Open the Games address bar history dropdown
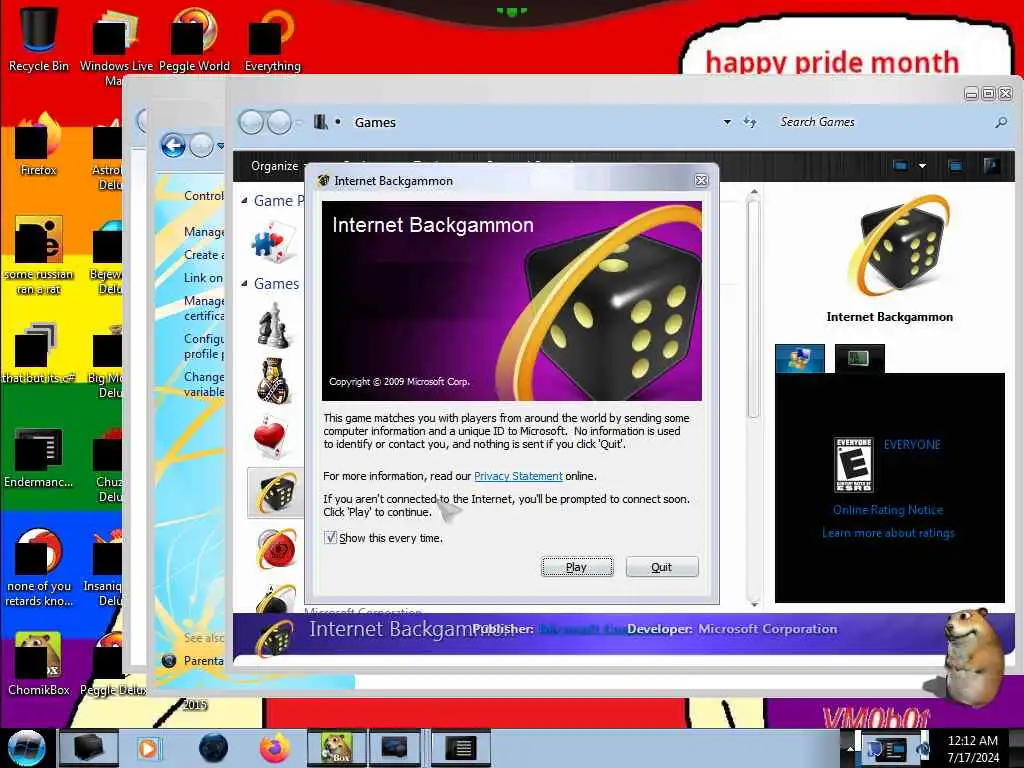1024x768 pixels. (x=727, y=122)
